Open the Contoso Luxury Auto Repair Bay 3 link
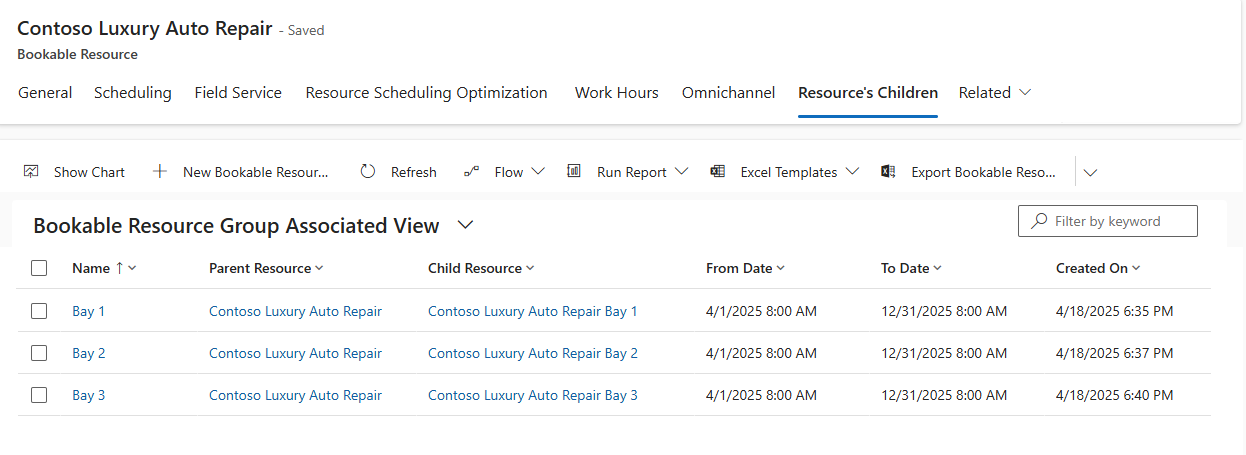Image resolution: width=1246 pixels, height=455 pixels. 532,395
